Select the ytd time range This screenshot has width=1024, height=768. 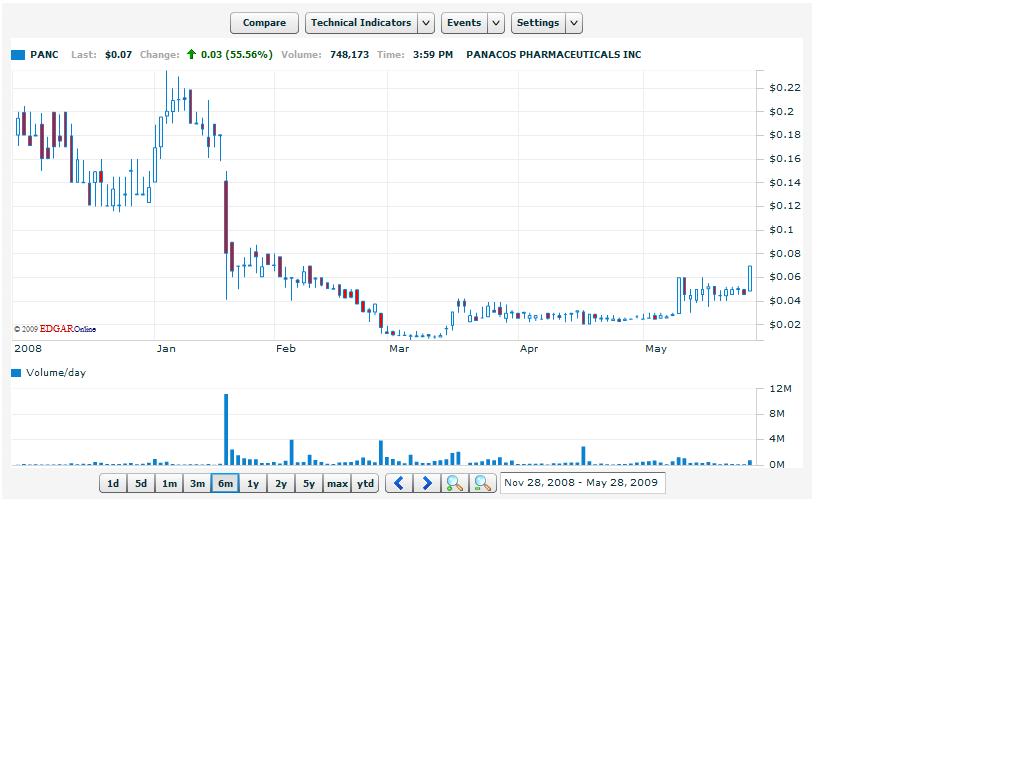(x=366, y=483)
